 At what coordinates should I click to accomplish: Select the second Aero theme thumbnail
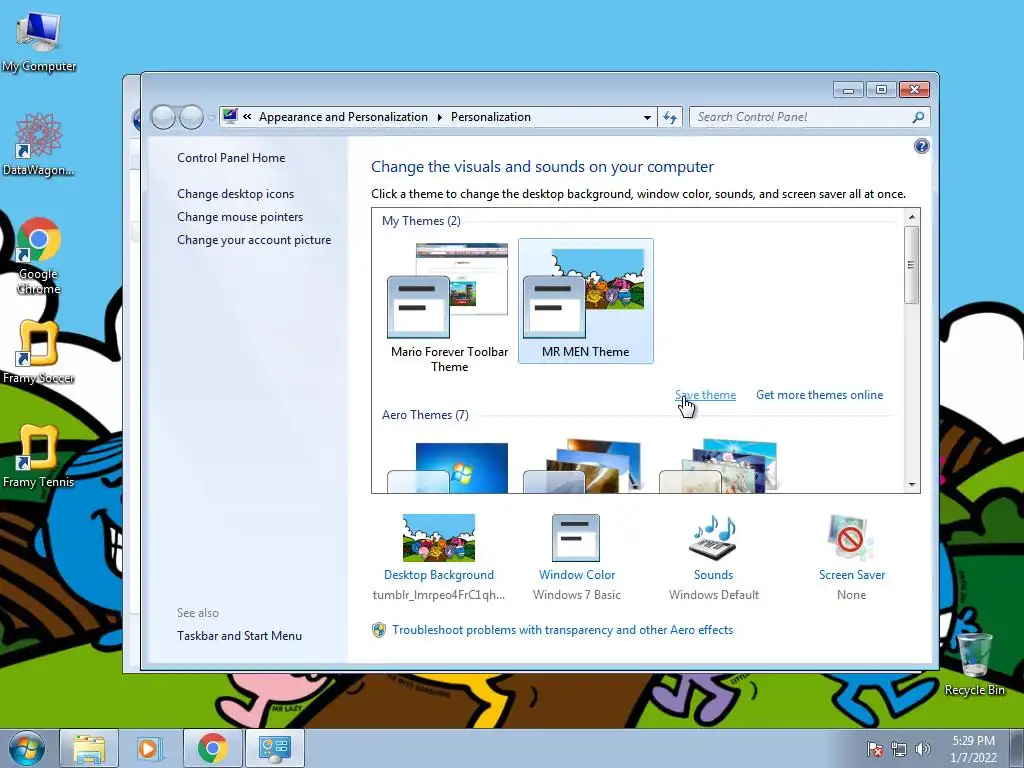[x=583, y=467]
